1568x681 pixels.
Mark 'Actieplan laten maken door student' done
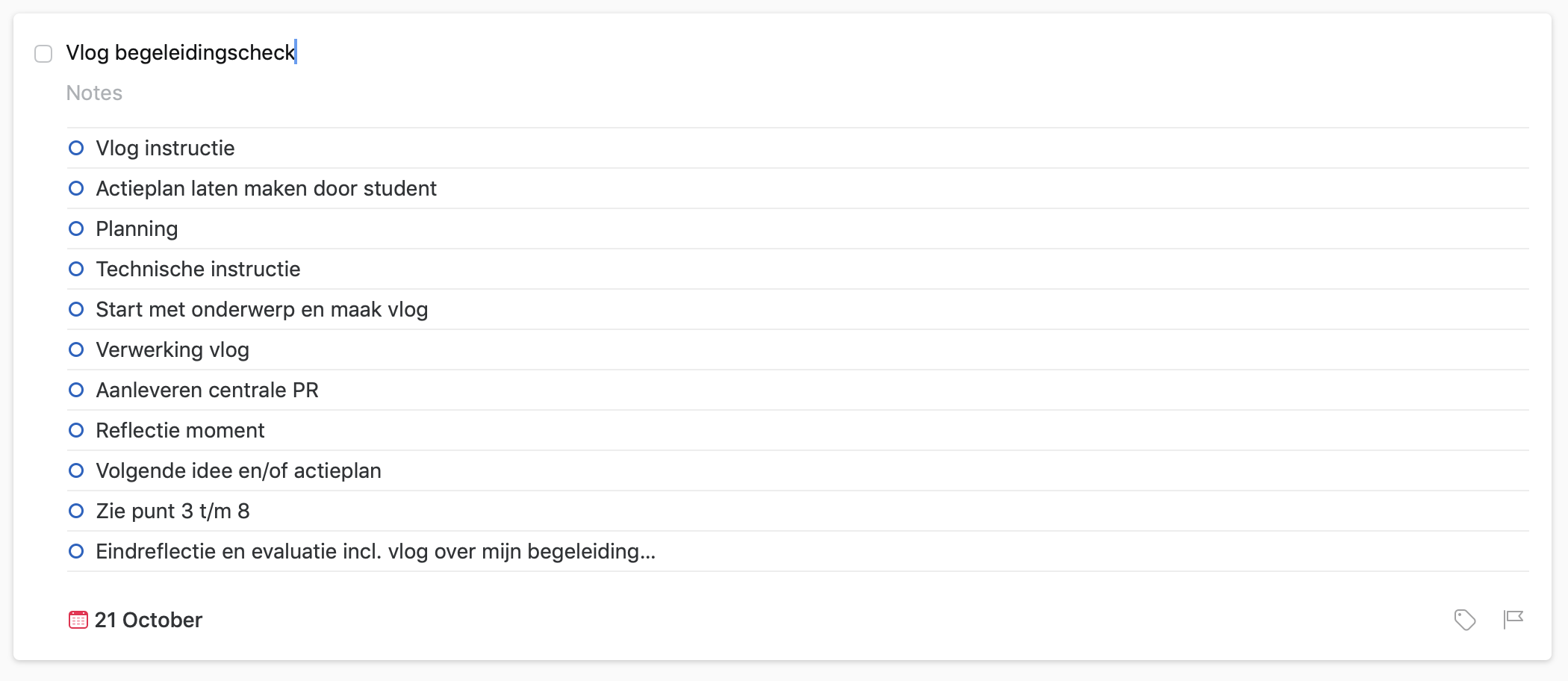point(76,188)
